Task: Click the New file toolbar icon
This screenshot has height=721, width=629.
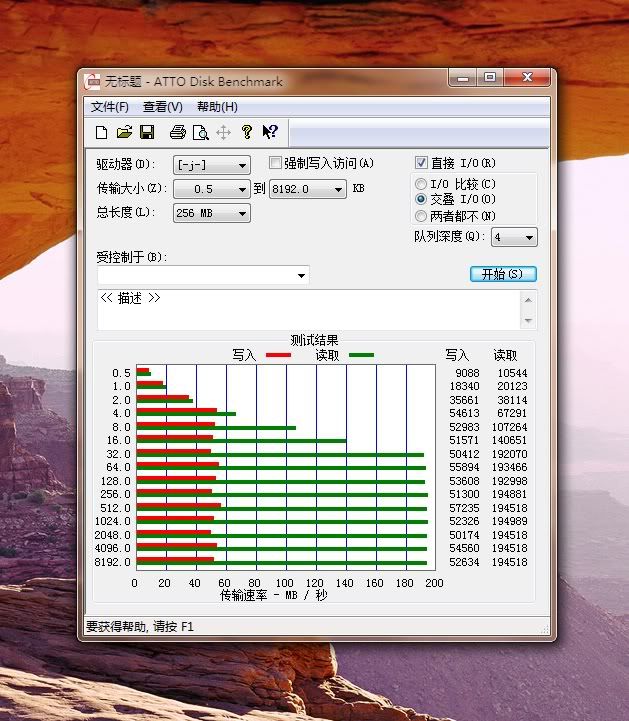Action: click(101, 132)
